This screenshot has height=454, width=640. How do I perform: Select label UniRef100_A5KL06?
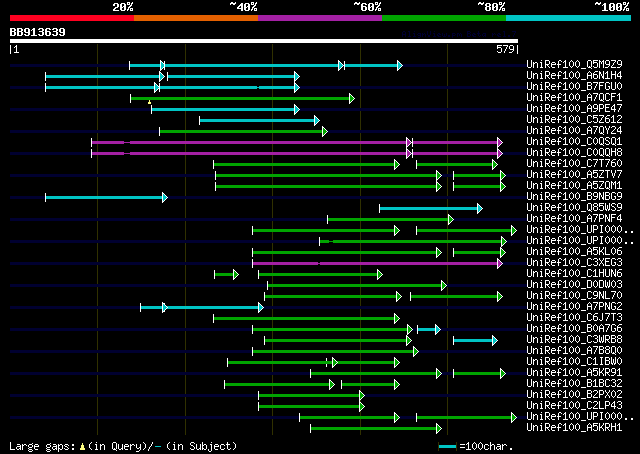pos(574,251)
